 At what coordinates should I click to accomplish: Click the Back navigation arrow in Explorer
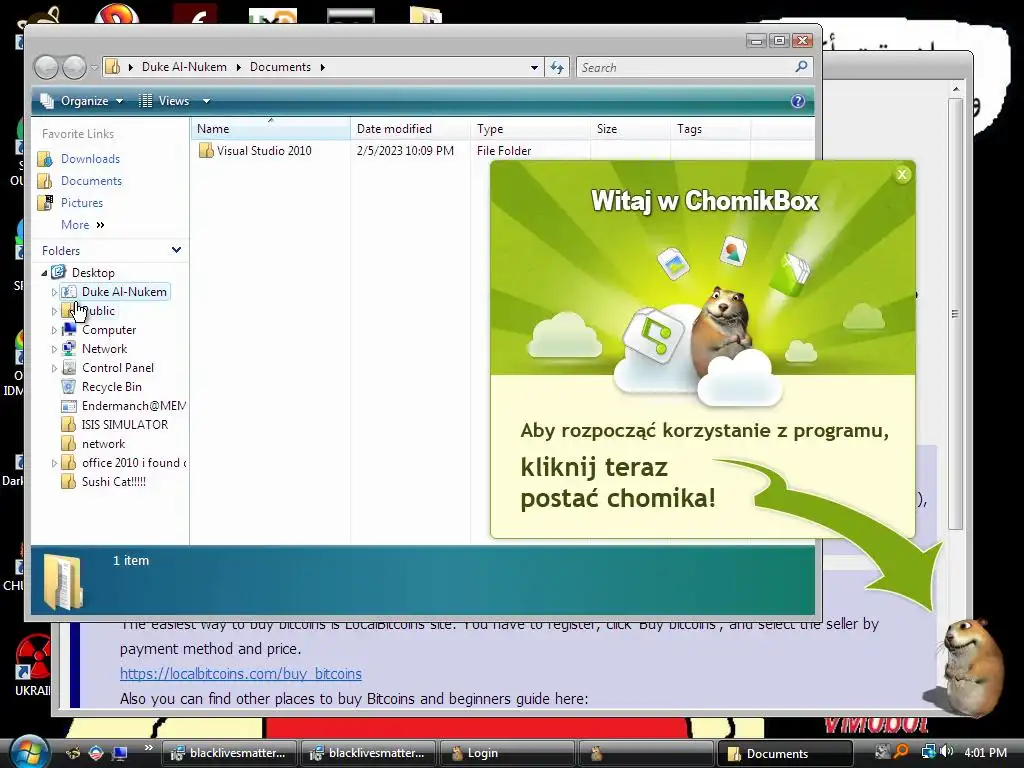(x=46, y=67)
